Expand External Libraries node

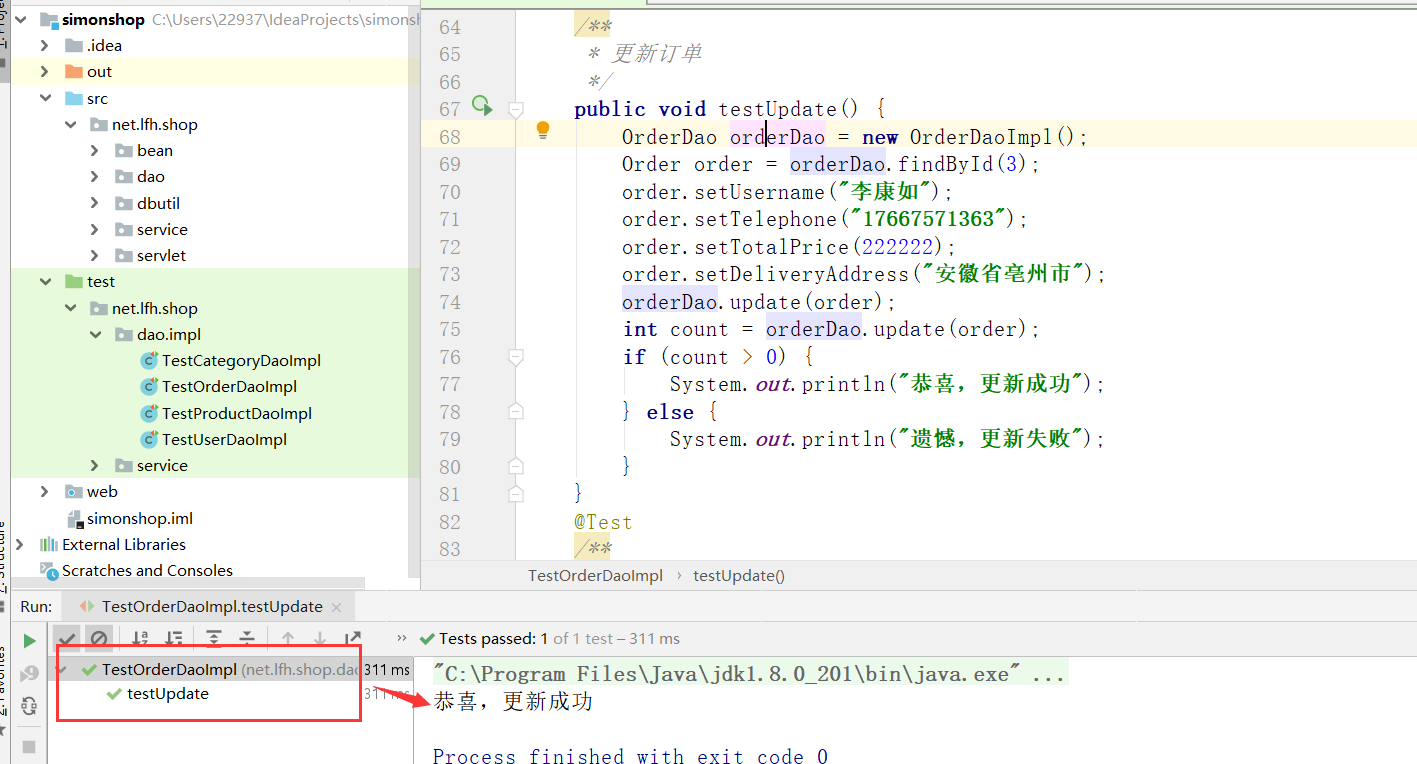pyautogui.click(x=20, y=544)
